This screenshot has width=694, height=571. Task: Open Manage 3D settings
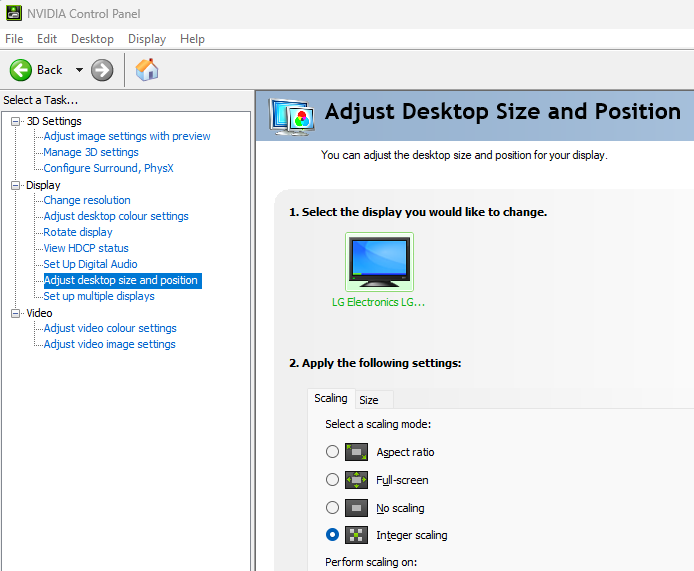91,152
